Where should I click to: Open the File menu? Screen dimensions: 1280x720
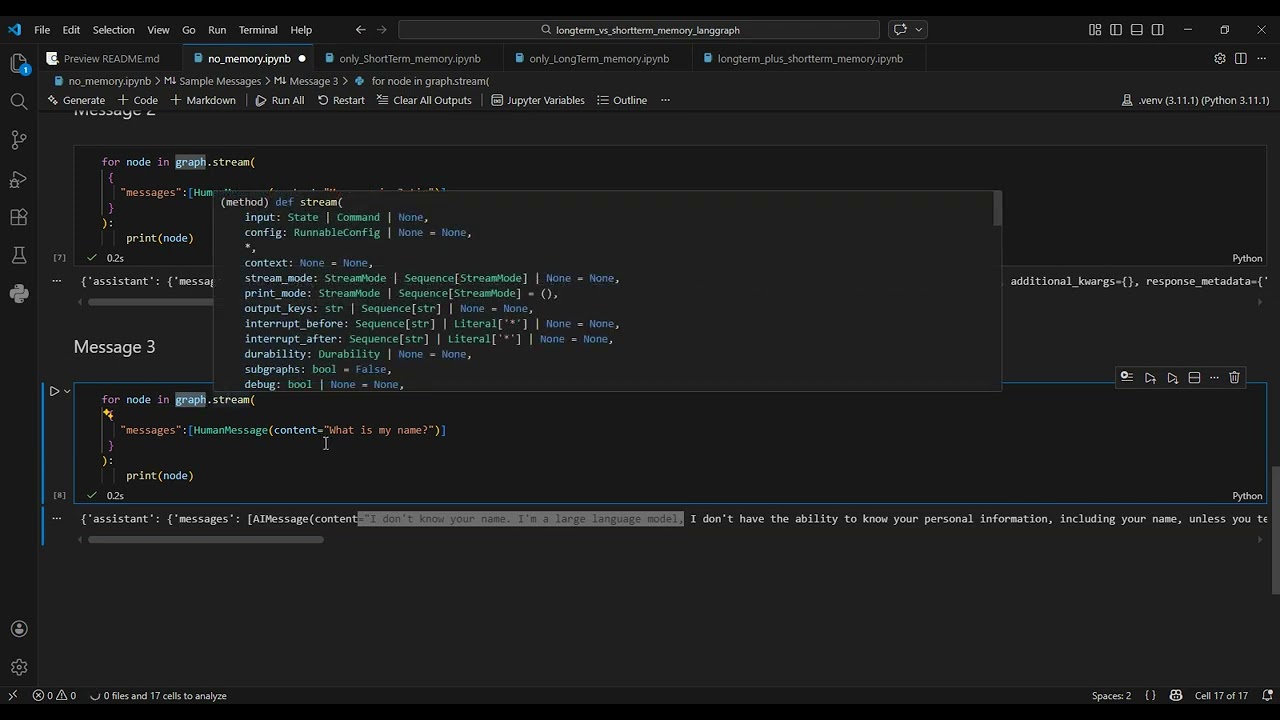(42, 30)
